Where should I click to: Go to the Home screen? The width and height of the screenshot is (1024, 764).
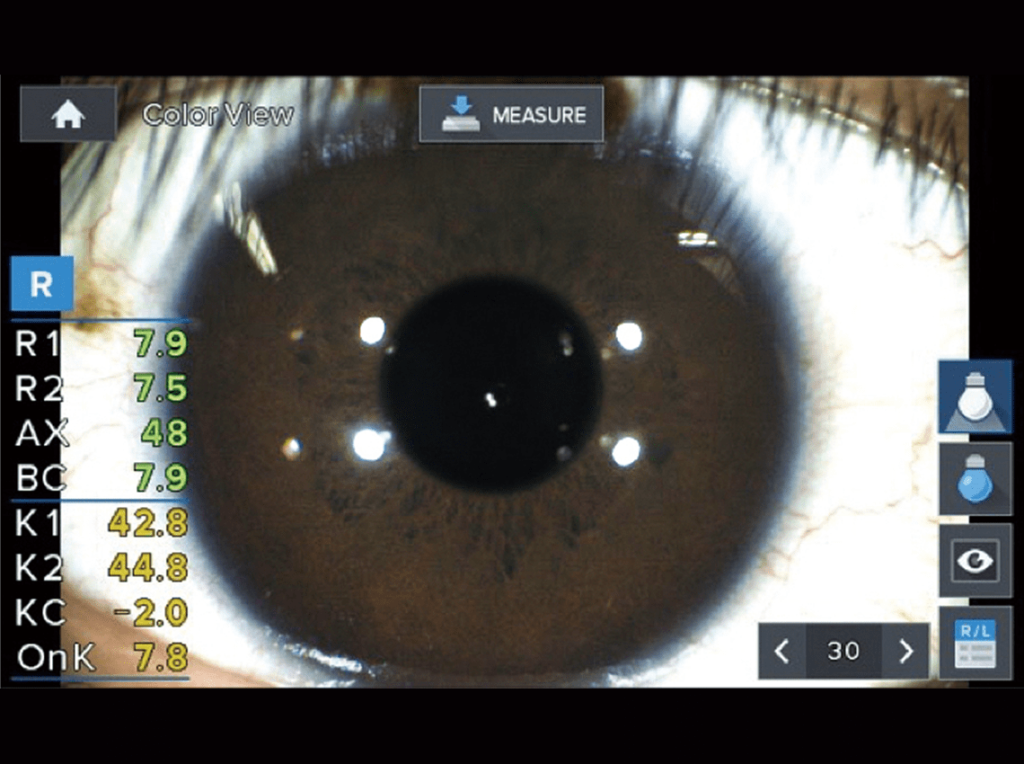coord(68,114)
